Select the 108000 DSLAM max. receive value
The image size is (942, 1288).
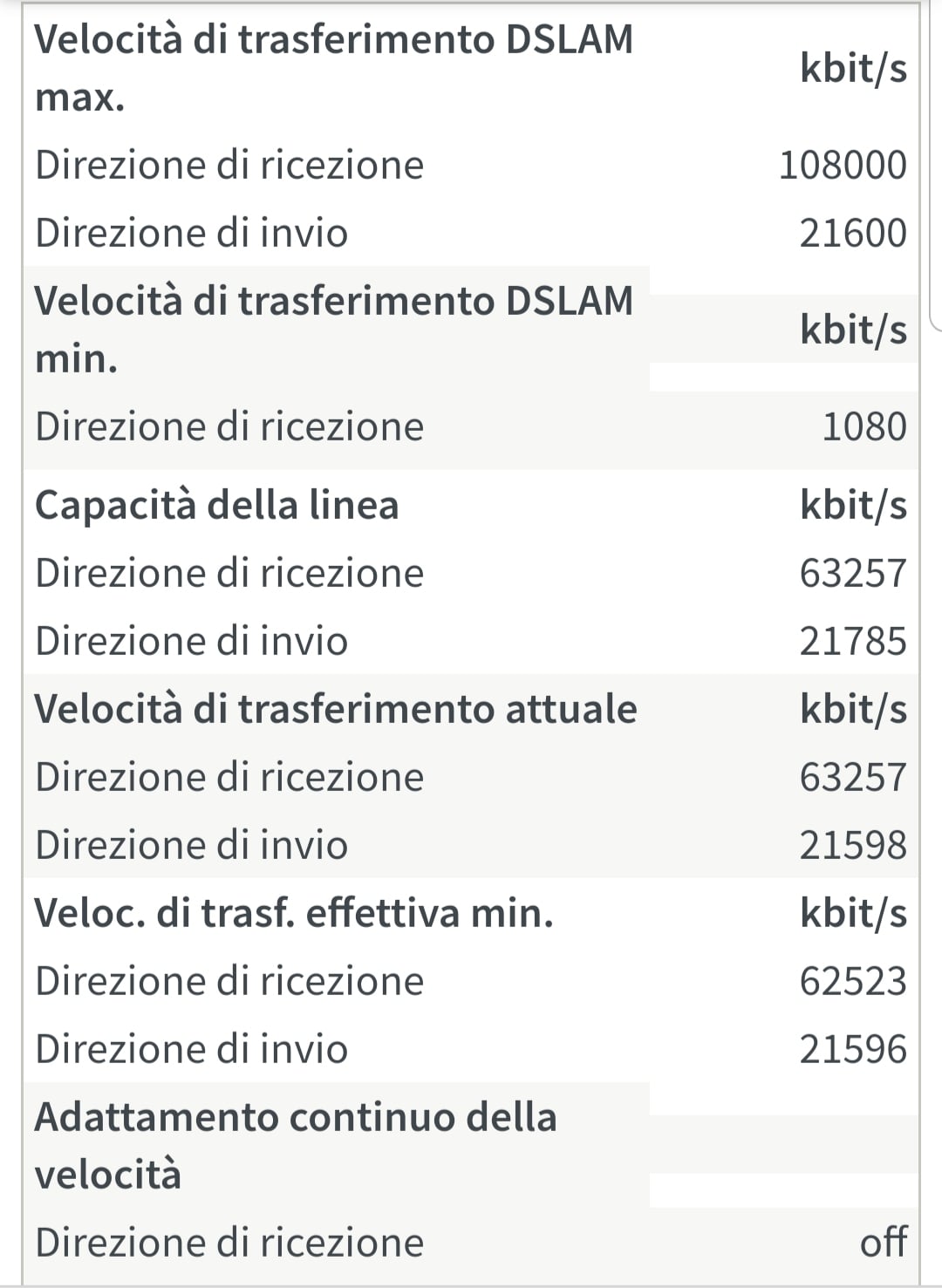point(842,166)
